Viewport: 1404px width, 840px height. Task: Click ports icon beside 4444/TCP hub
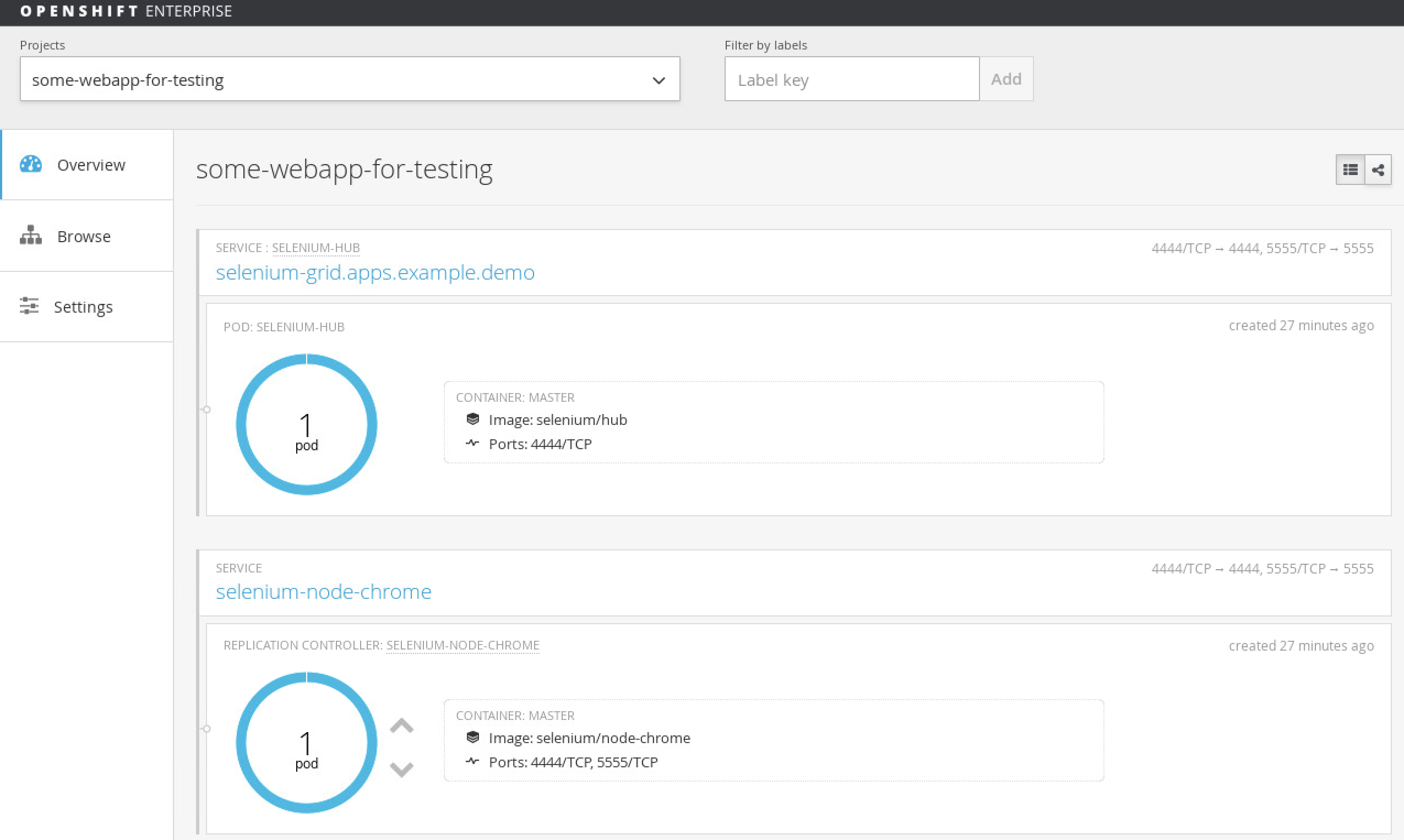473,443
